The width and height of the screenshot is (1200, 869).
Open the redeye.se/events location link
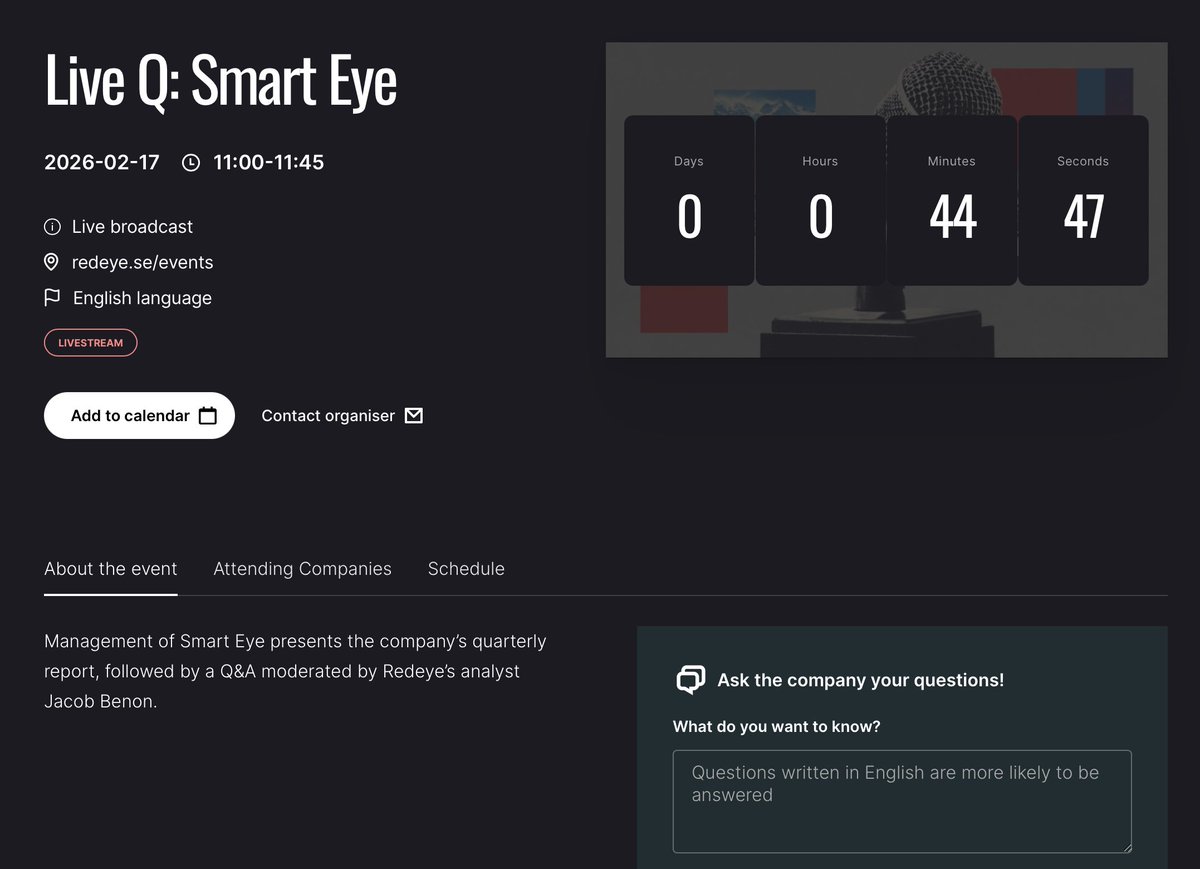click(x=143, y=262)
